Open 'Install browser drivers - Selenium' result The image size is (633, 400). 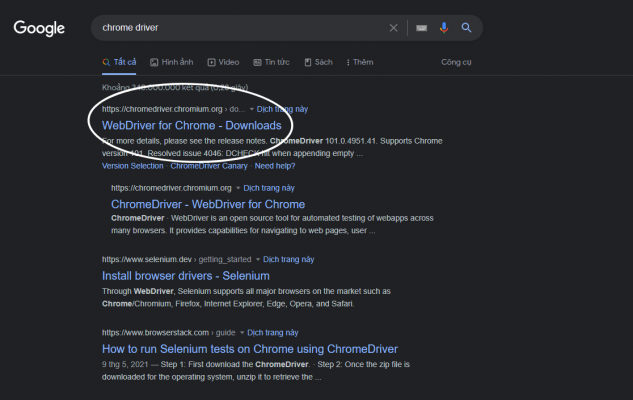[x=185, y=275]
